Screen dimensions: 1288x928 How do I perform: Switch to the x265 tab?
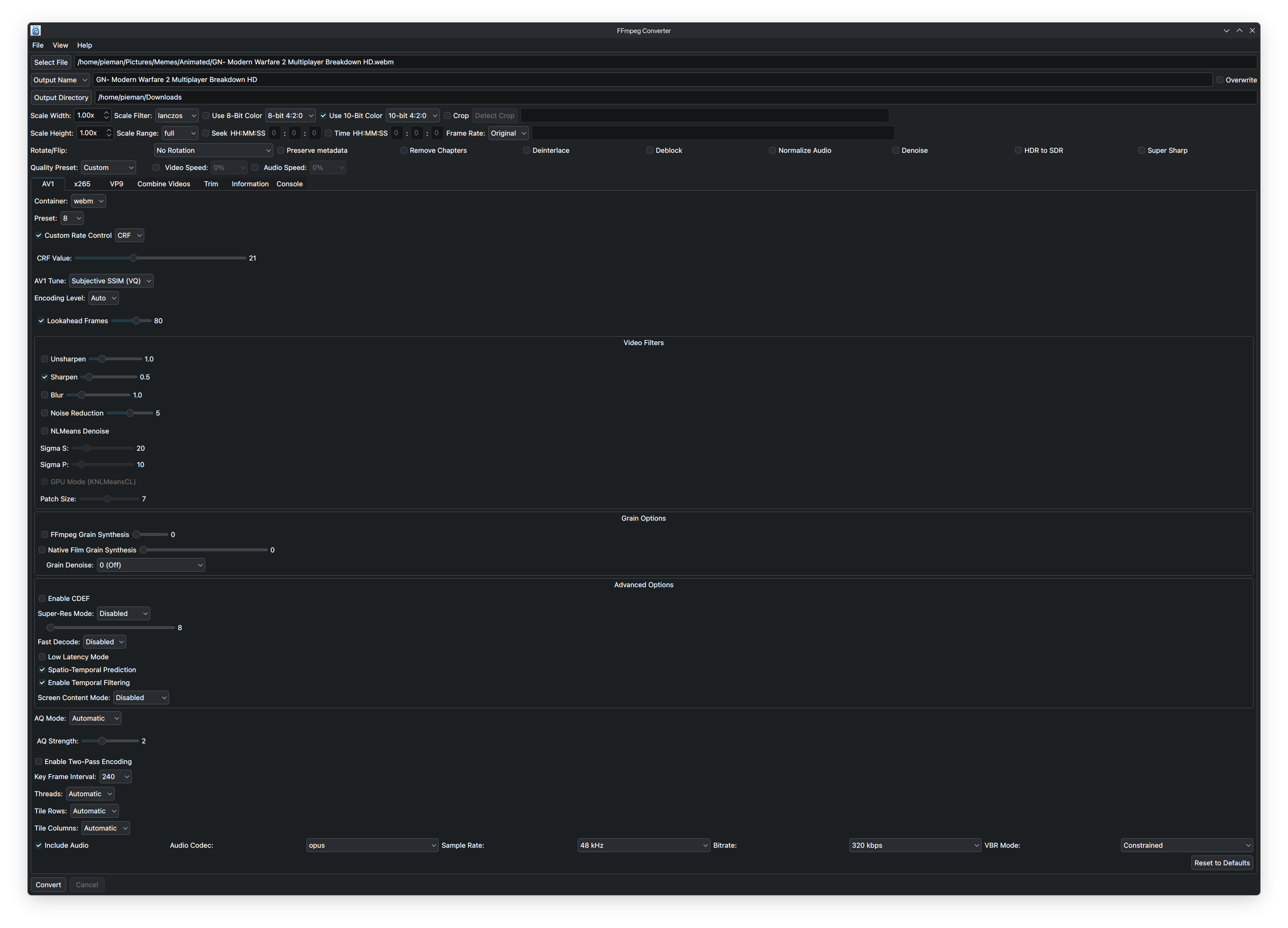coord(82,184)
